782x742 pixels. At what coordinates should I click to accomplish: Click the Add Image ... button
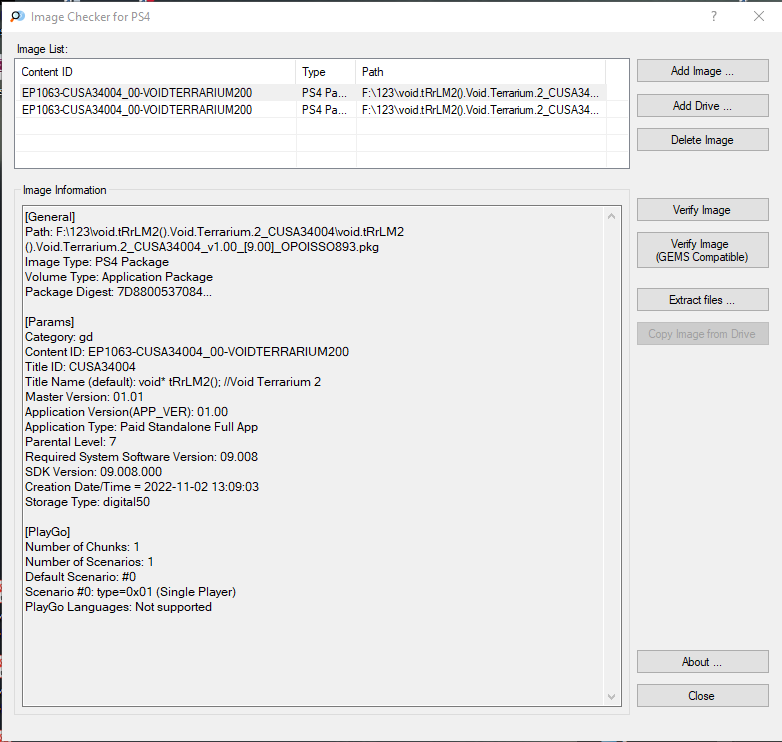pyautogui.click(x=702, y=71)
